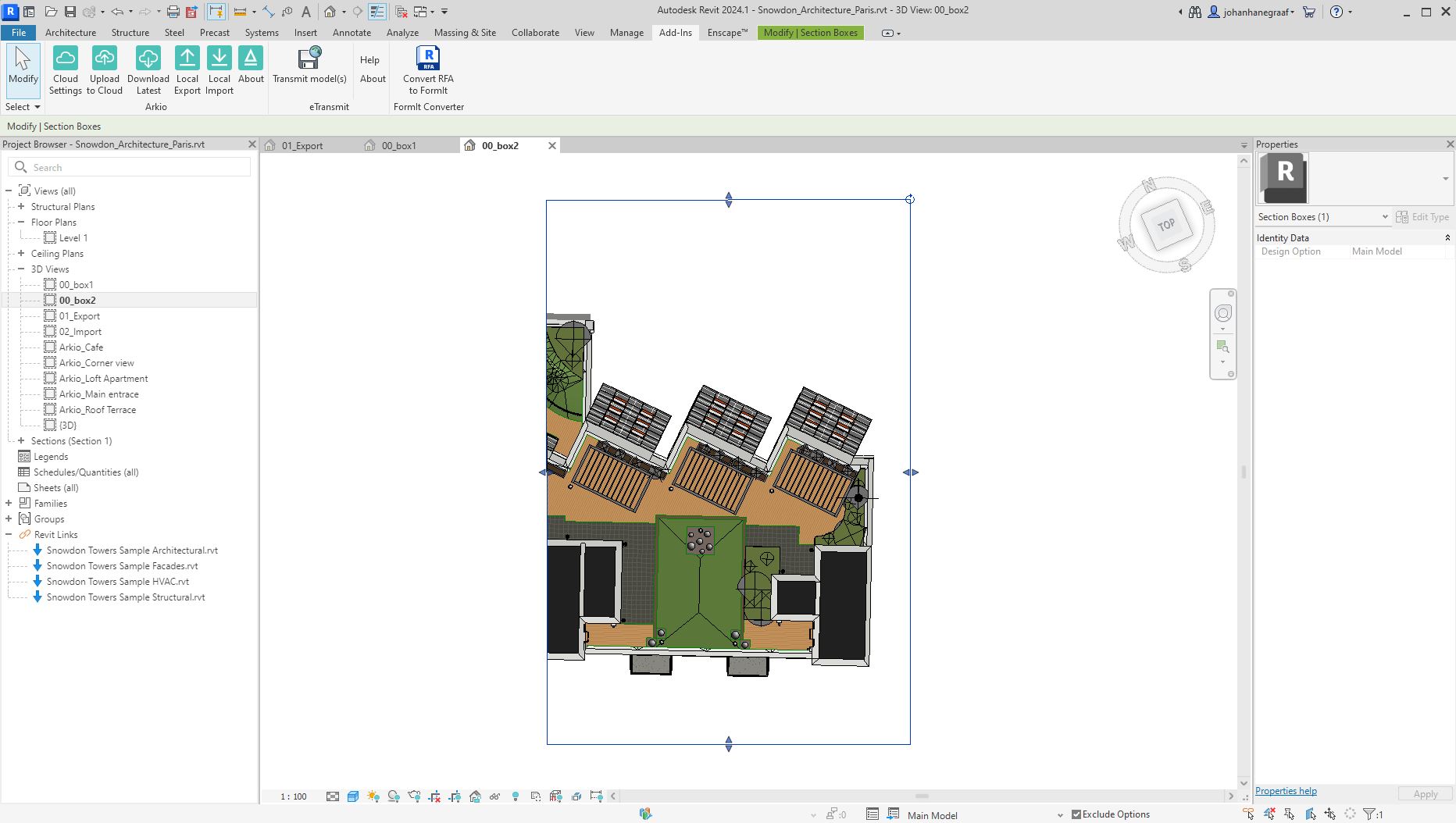The image size is (1456, 823).
Task: Click the shopping cart icon in title bar
Action: coord(1309,12)
